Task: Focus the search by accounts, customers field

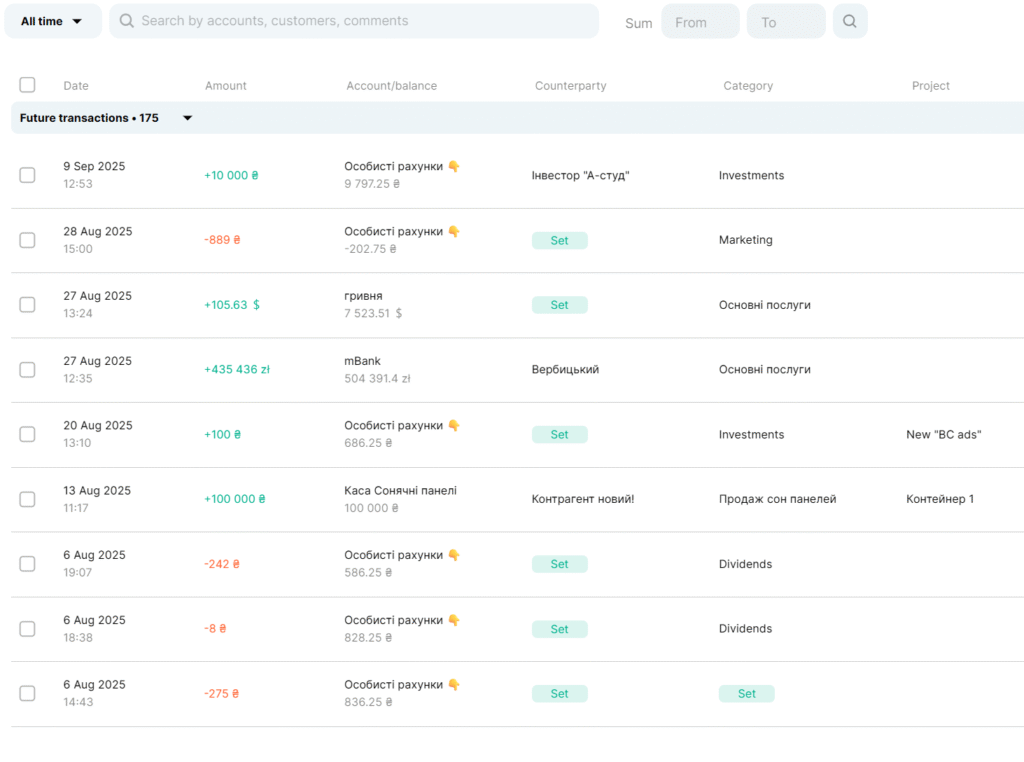Action: pos(360,21)
